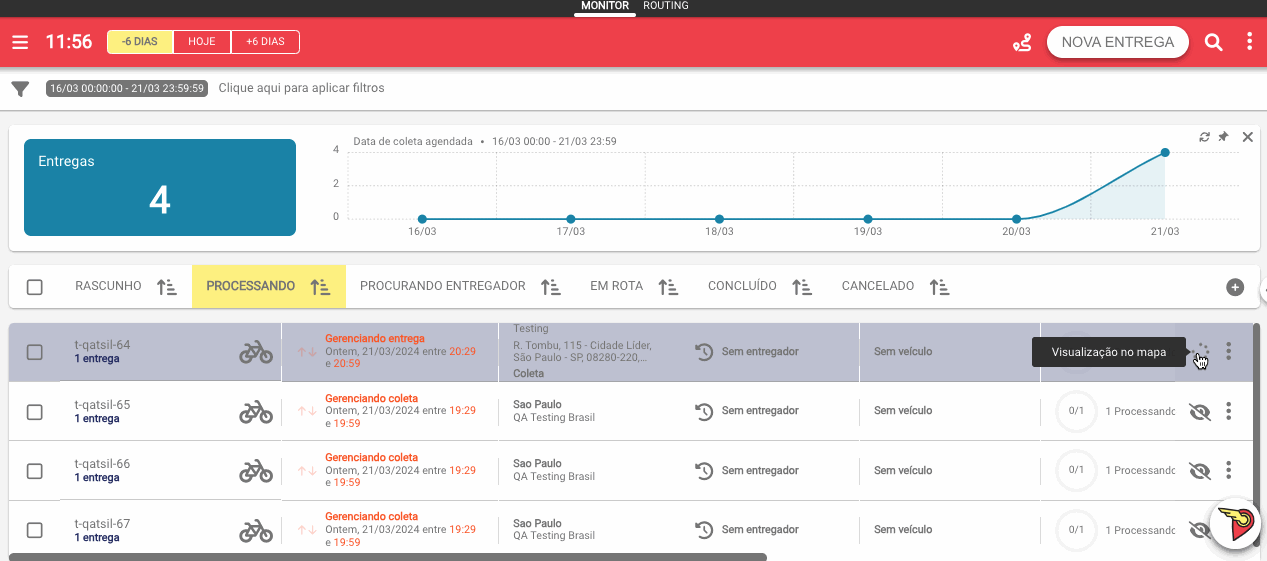Viewport: 1267px width, 561px height.
Task: Check the box for t-qatsil-65
Action: point(35,412)
